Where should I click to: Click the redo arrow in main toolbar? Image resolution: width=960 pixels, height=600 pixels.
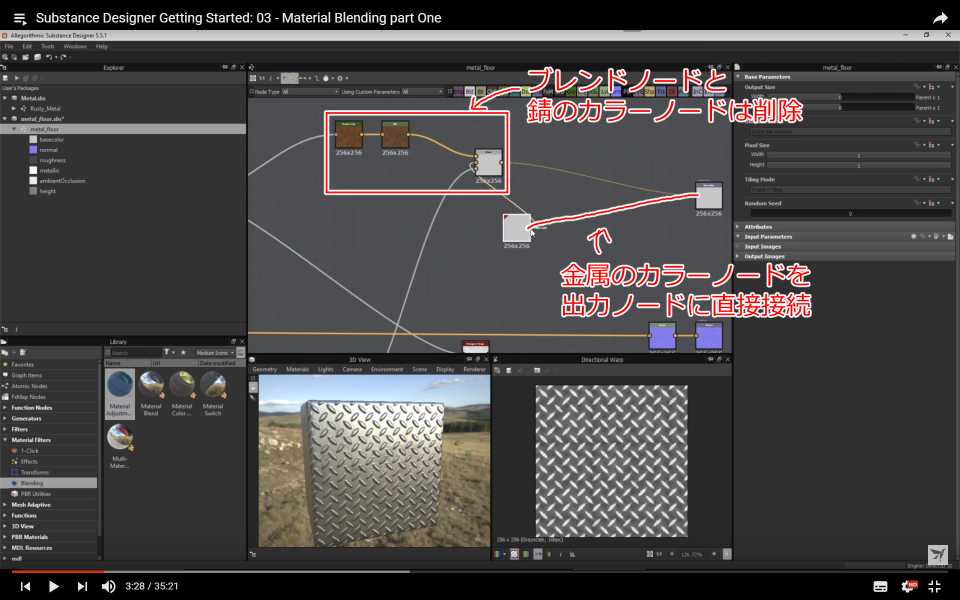pos(62,57)
